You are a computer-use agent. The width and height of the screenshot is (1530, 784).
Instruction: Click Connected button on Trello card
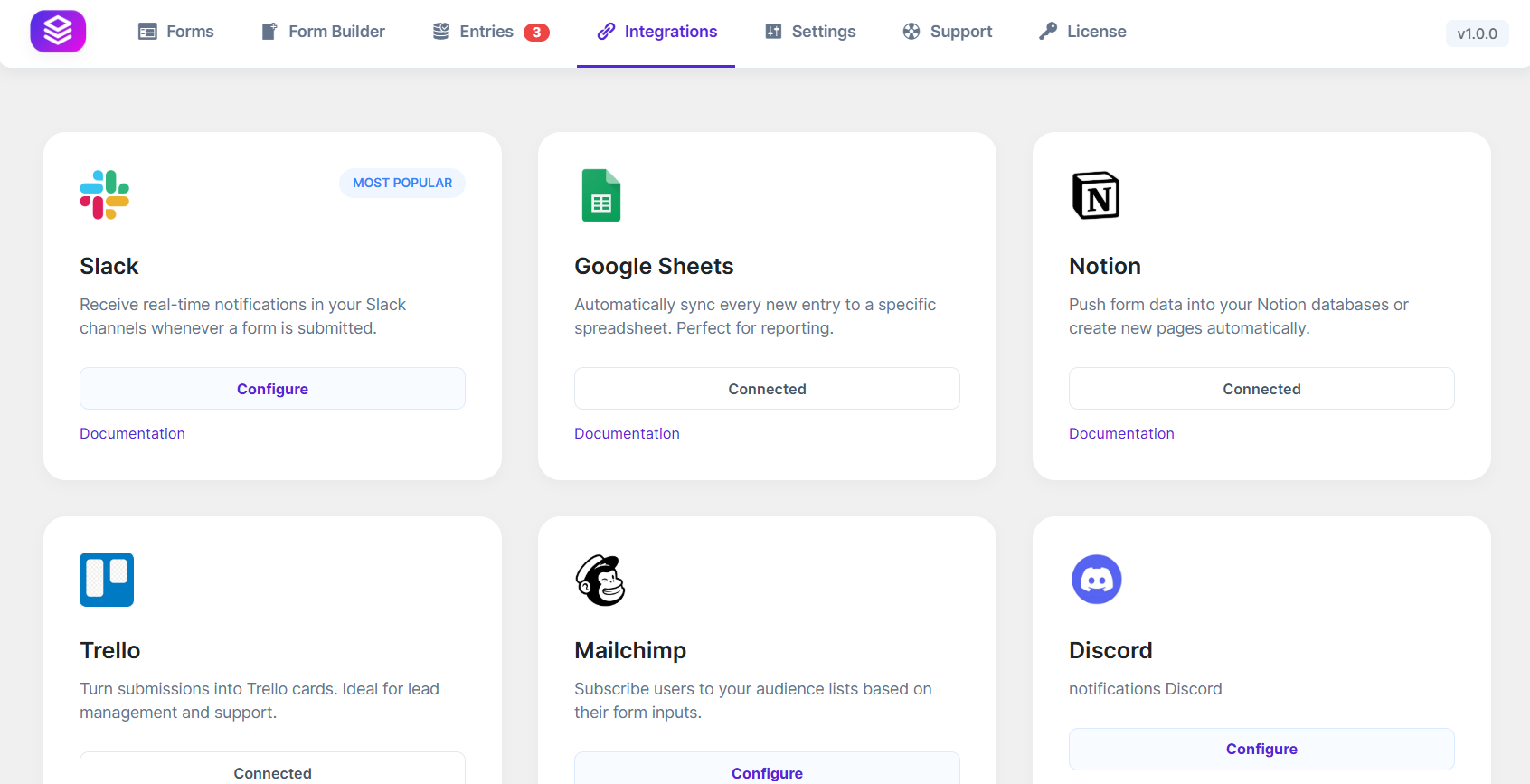[272, 769]
